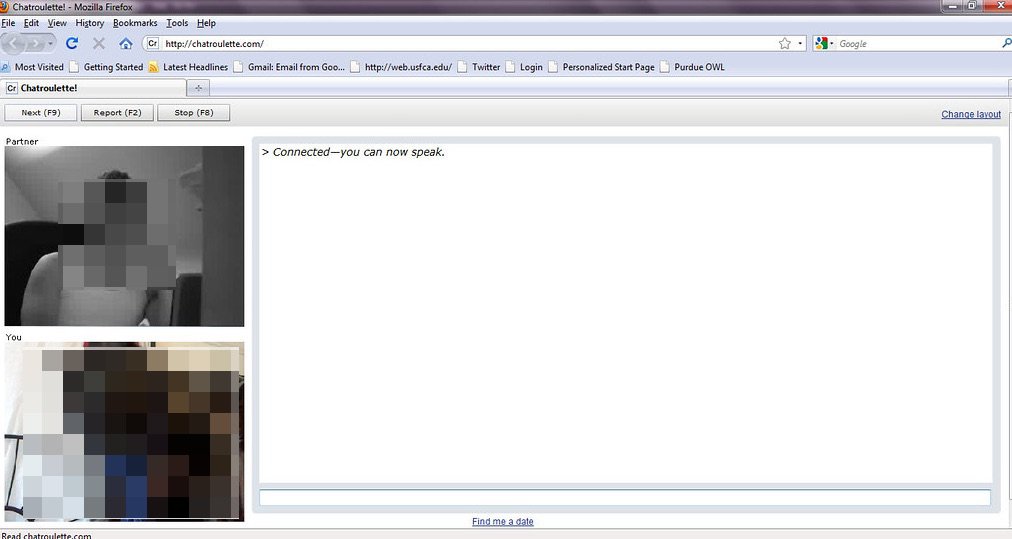Open the Bookmarks menu

pyautogui.click(x=135, y=23)
